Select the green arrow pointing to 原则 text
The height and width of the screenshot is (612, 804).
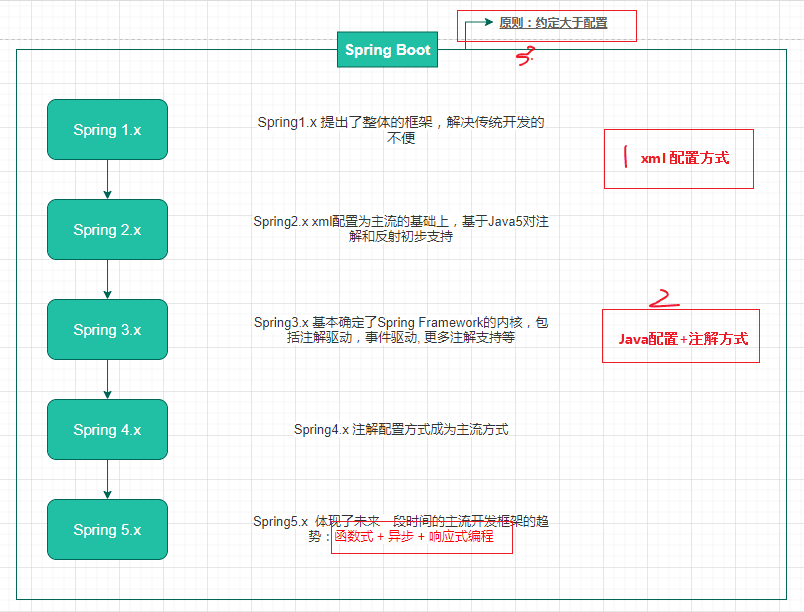pos(478,23)
